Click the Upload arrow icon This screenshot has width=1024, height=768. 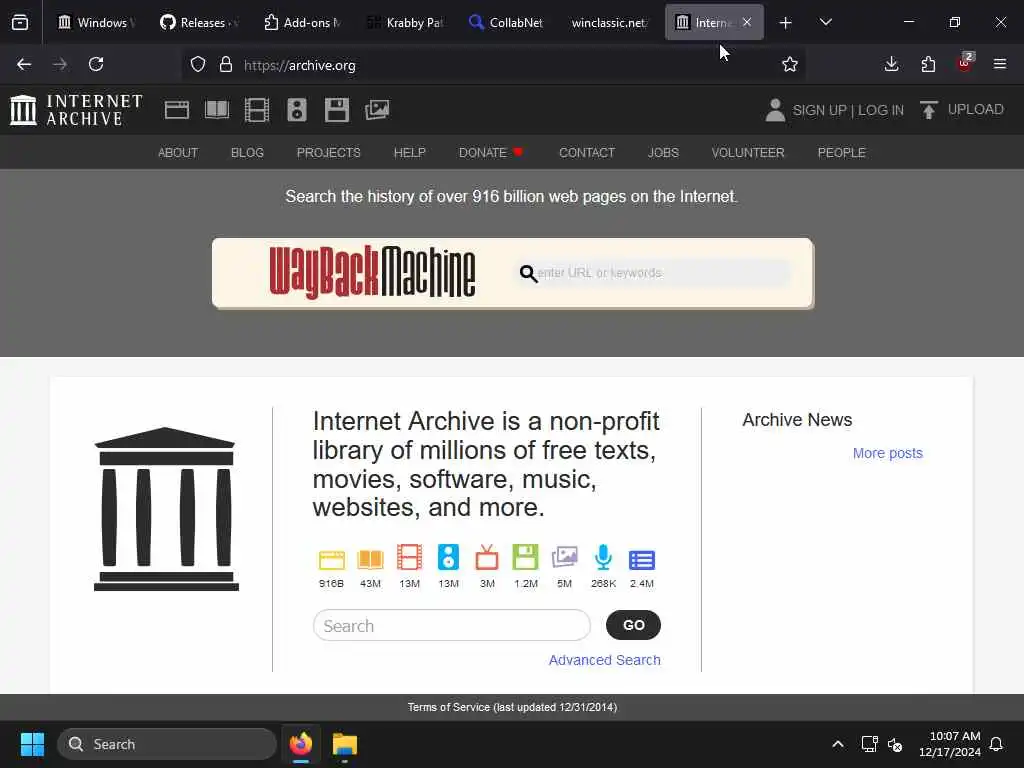(929, 110)
